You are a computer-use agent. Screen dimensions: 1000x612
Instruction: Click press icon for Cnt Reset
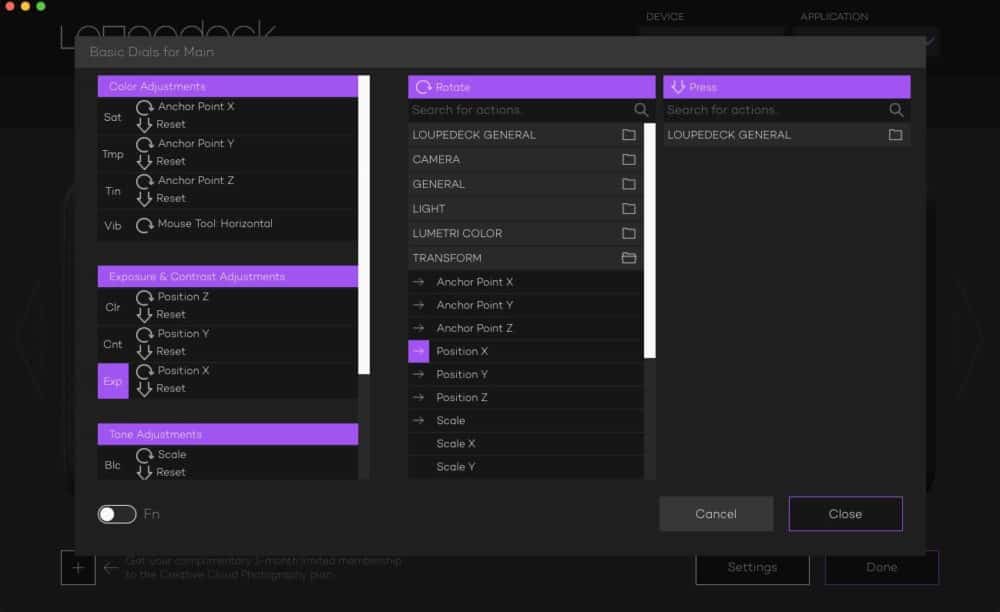[x=145, y=351]
